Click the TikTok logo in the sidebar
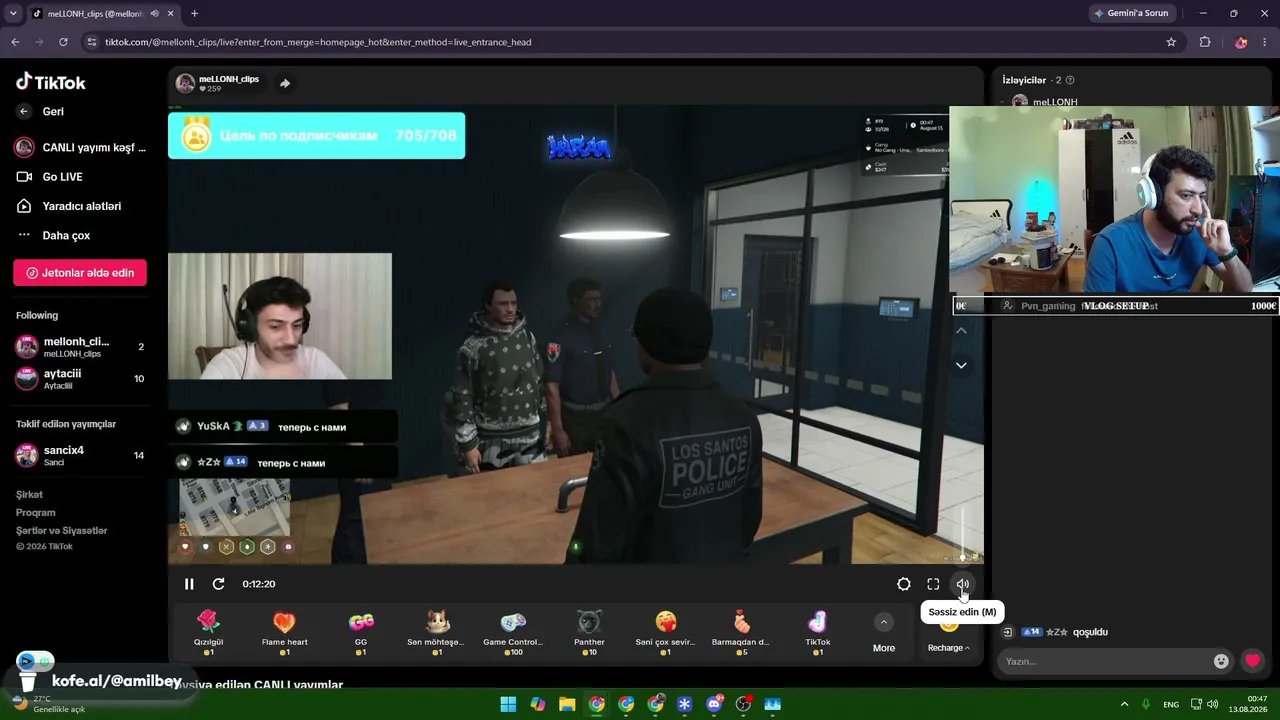Viewport: 1280px width, 720px height. pyautogui.click(x=51, y=82)
